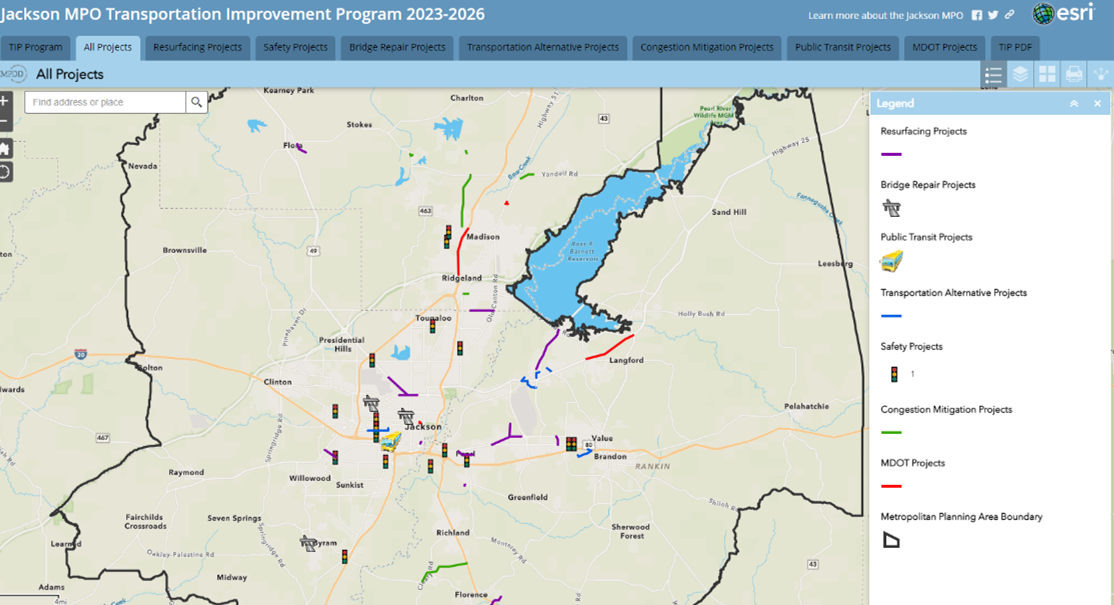Click the Ridgeland label on the map
This screenshot has height=605, width=1114.
tap(462, 278)
